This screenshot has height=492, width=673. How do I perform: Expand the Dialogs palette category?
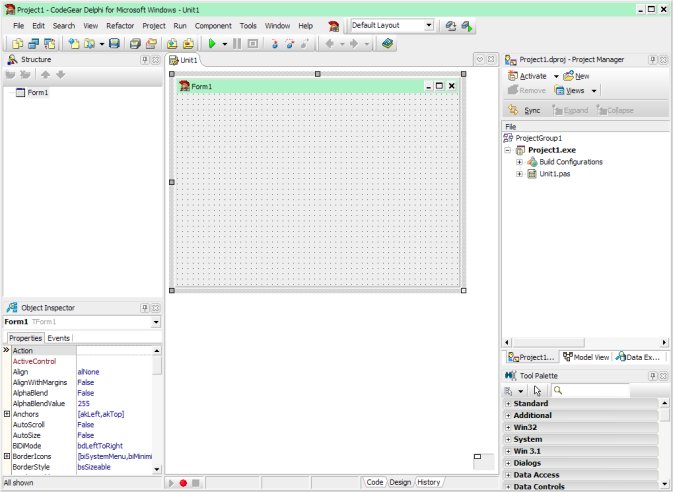[508, 463]
